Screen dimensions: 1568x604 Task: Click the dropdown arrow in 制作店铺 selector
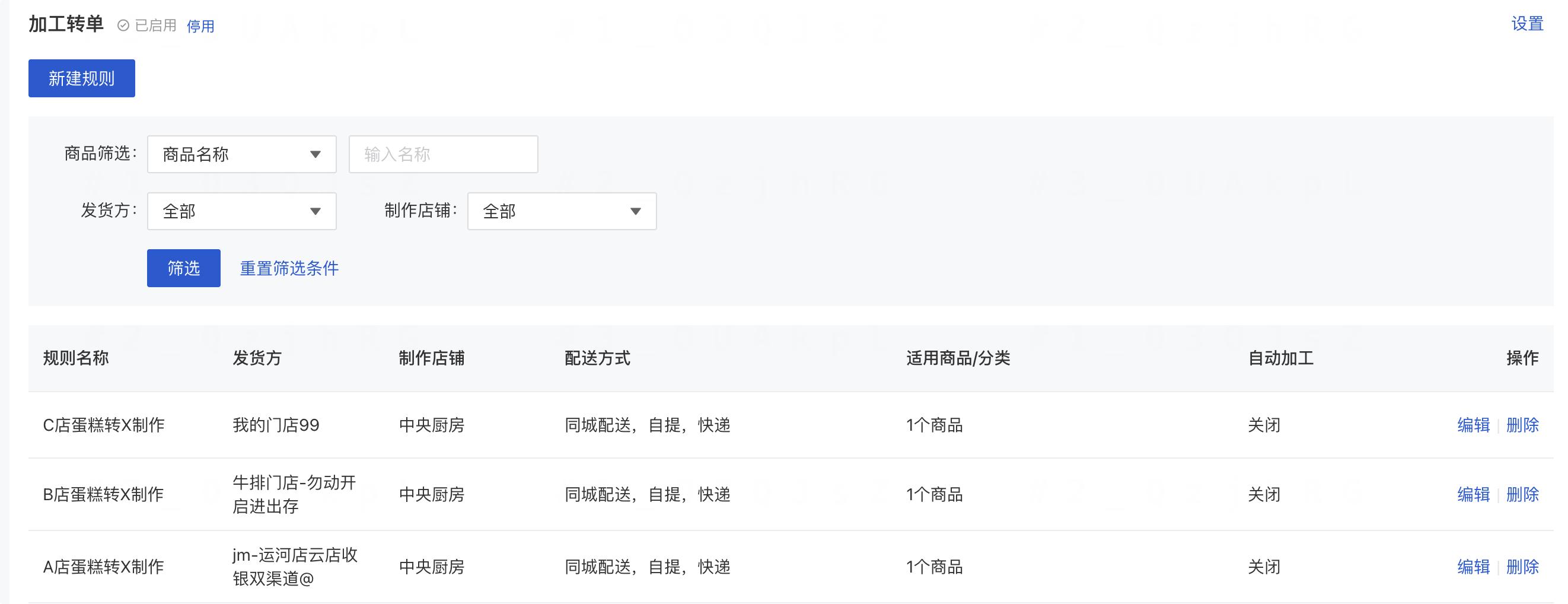click(x=636, y=211)
